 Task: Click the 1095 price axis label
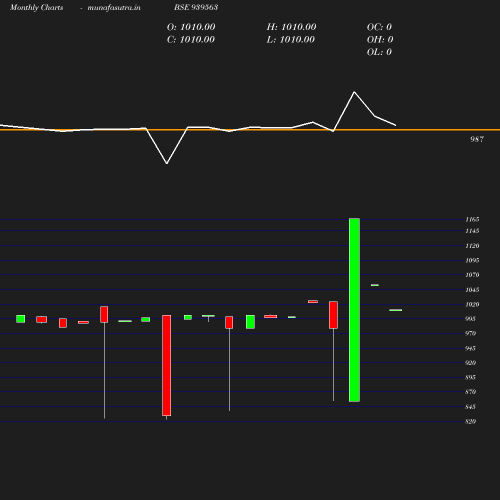(472, 260)
